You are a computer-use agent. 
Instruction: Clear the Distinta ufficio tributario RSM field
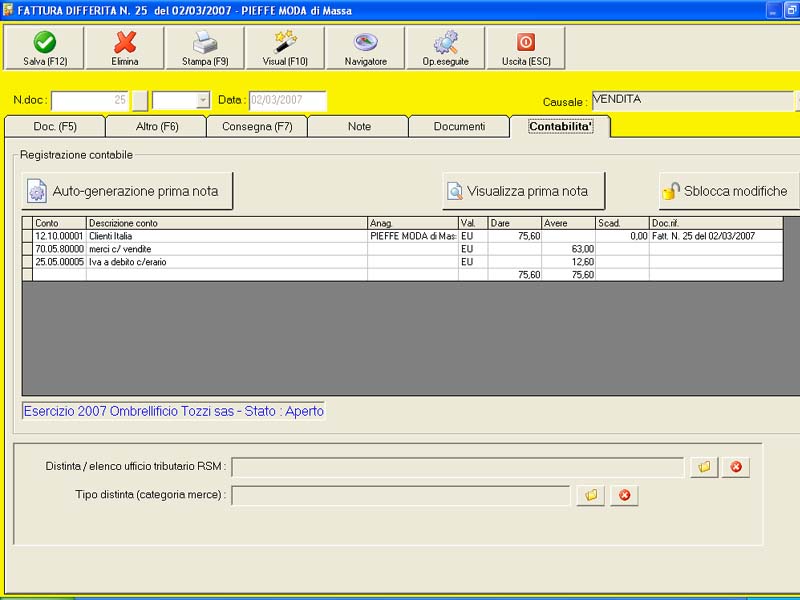[x=736, y=467]
